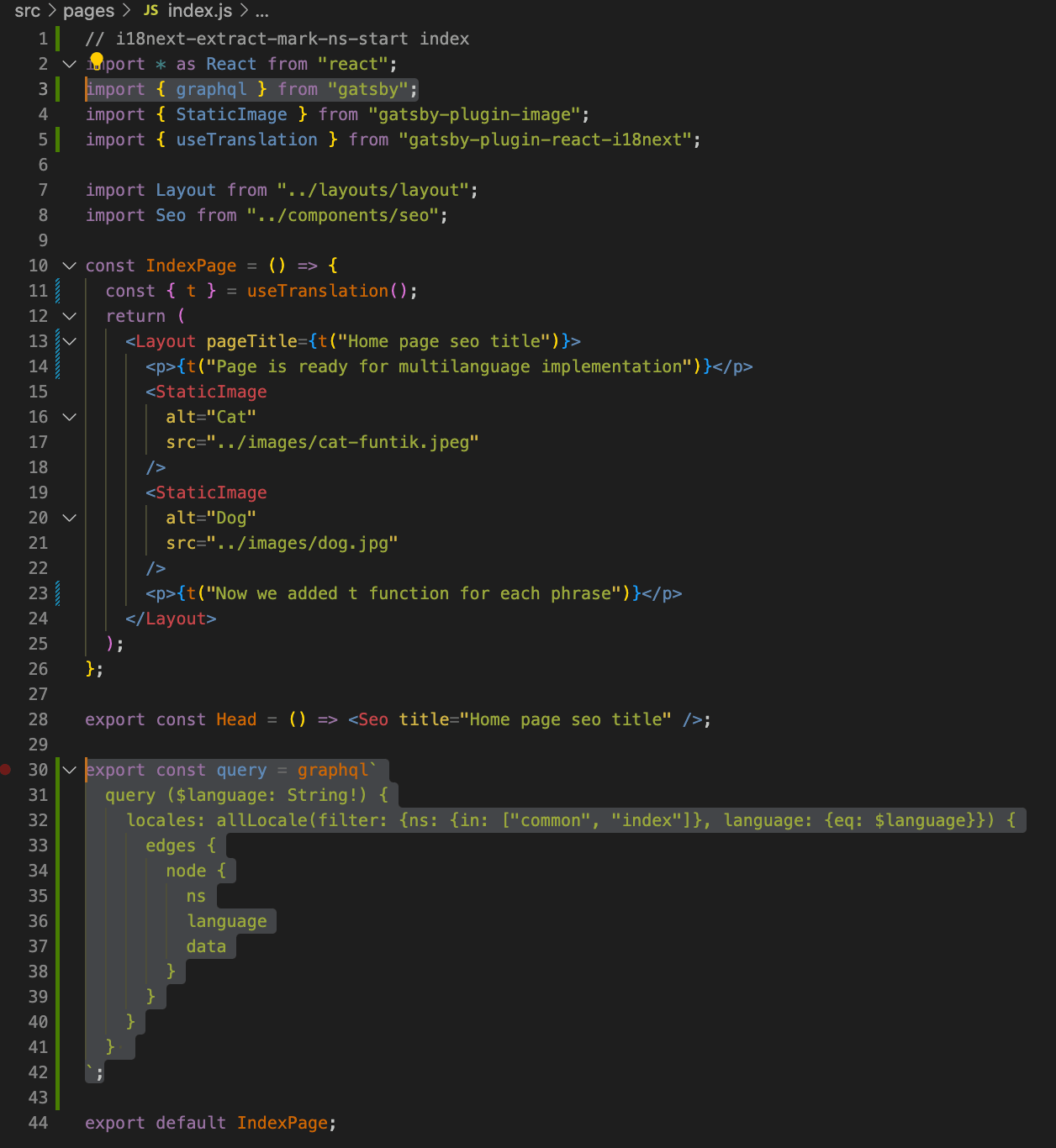The image size is (1056, 1148).
Task: Select line number 1 in gutter
Action: point(43,39)
